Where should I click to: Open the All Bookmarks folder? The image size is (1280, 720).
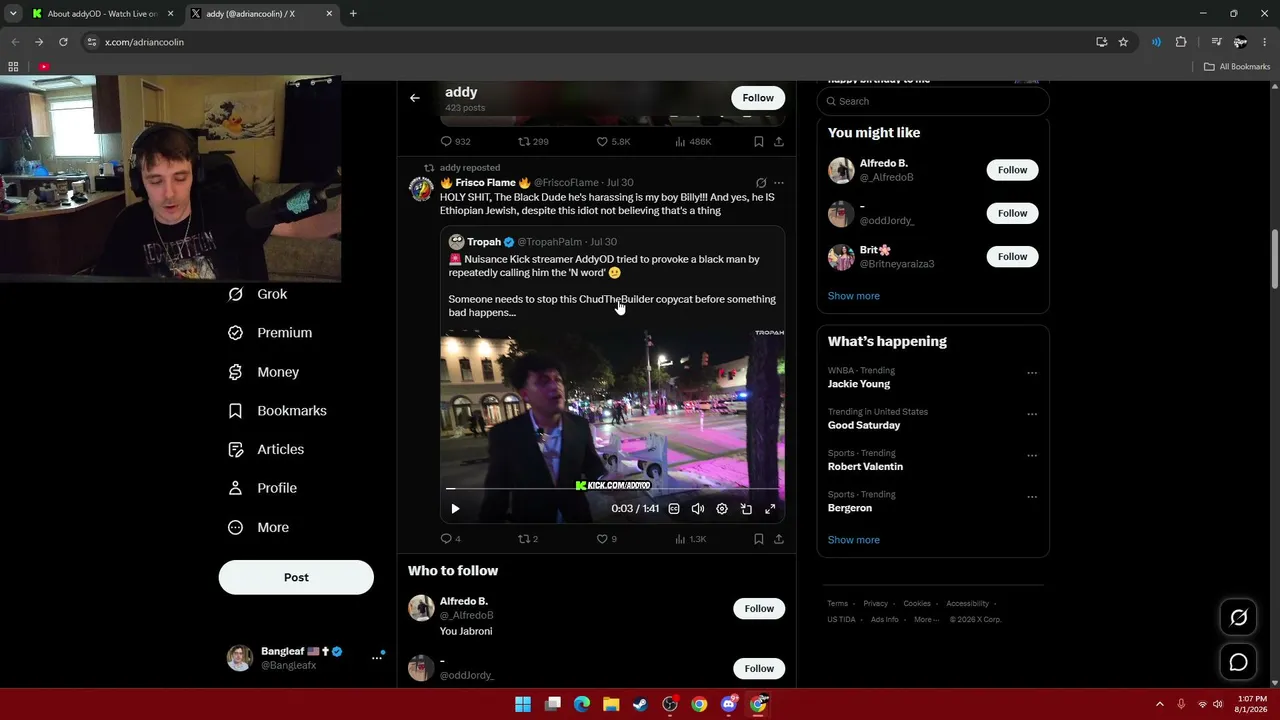1237,67
